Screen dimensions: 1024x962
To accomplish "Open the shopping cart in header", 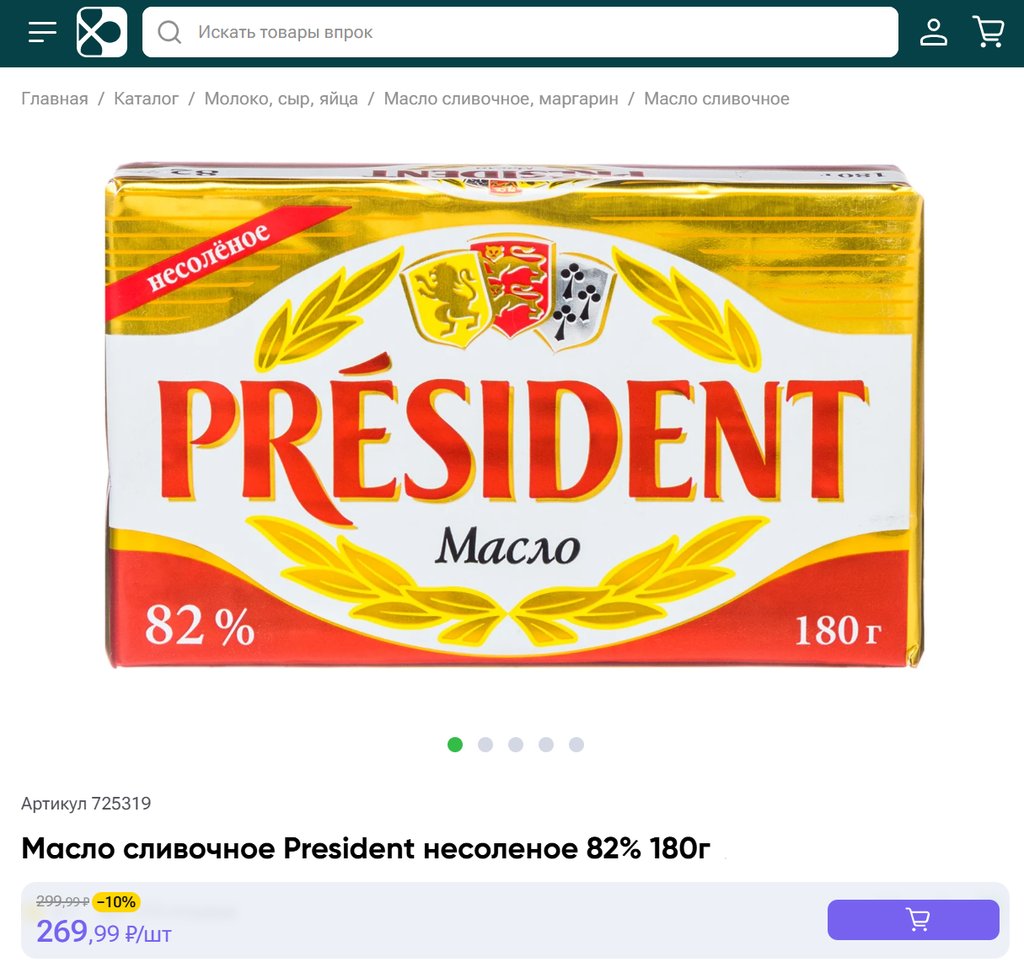I will (988, 32).
